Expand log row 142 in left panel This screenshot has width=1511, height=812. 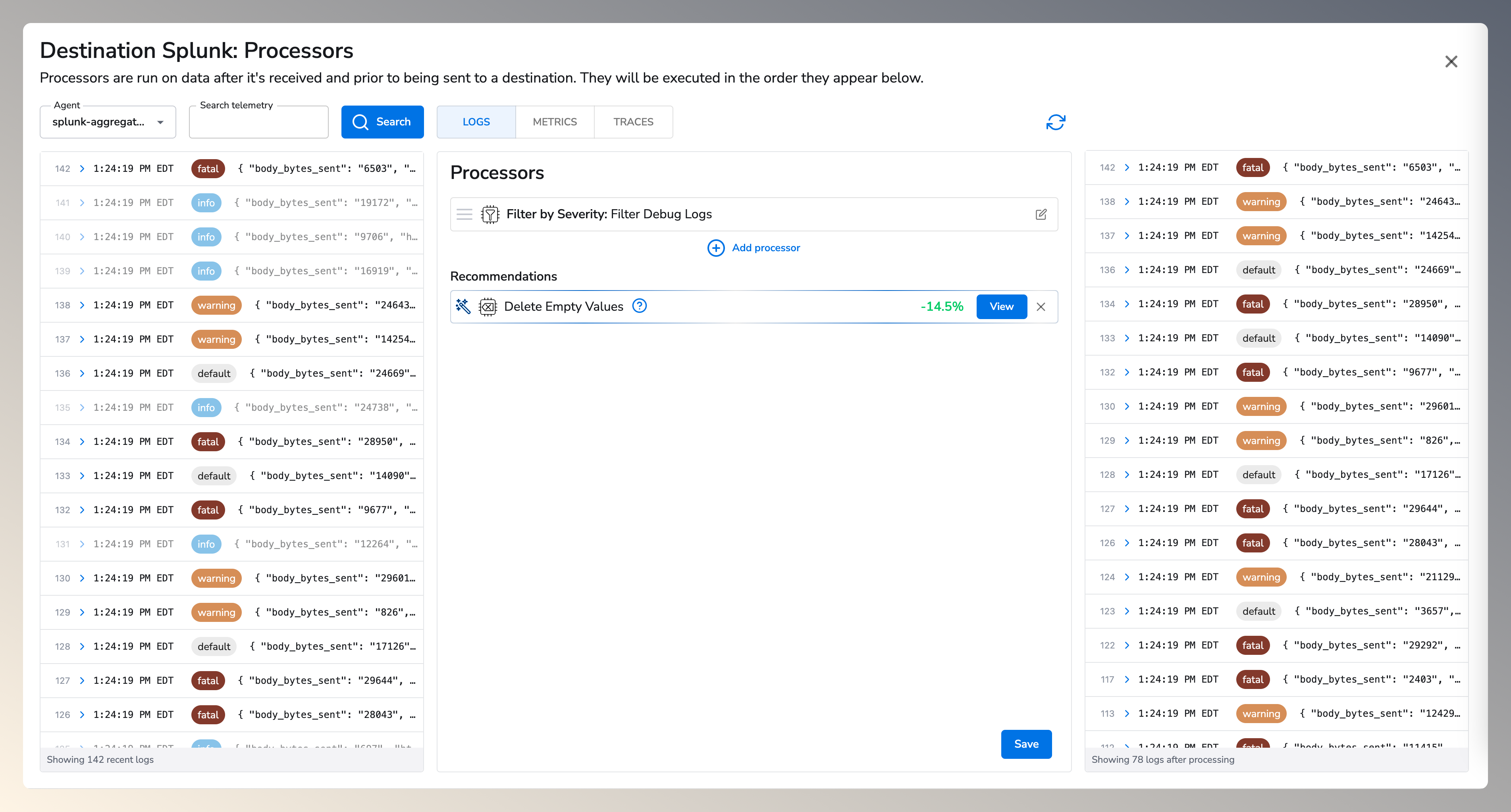(82, 169)
